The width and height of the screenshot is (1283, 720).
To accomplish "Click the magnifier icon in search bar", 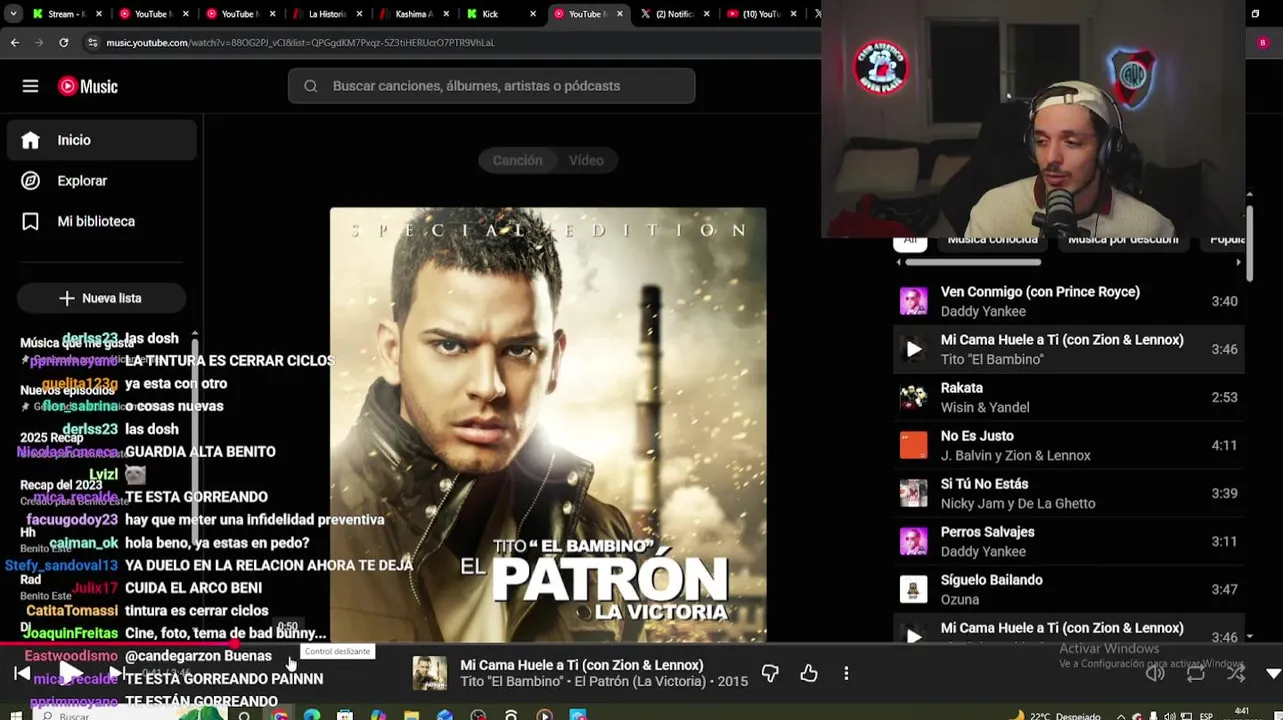I will 311,86.
